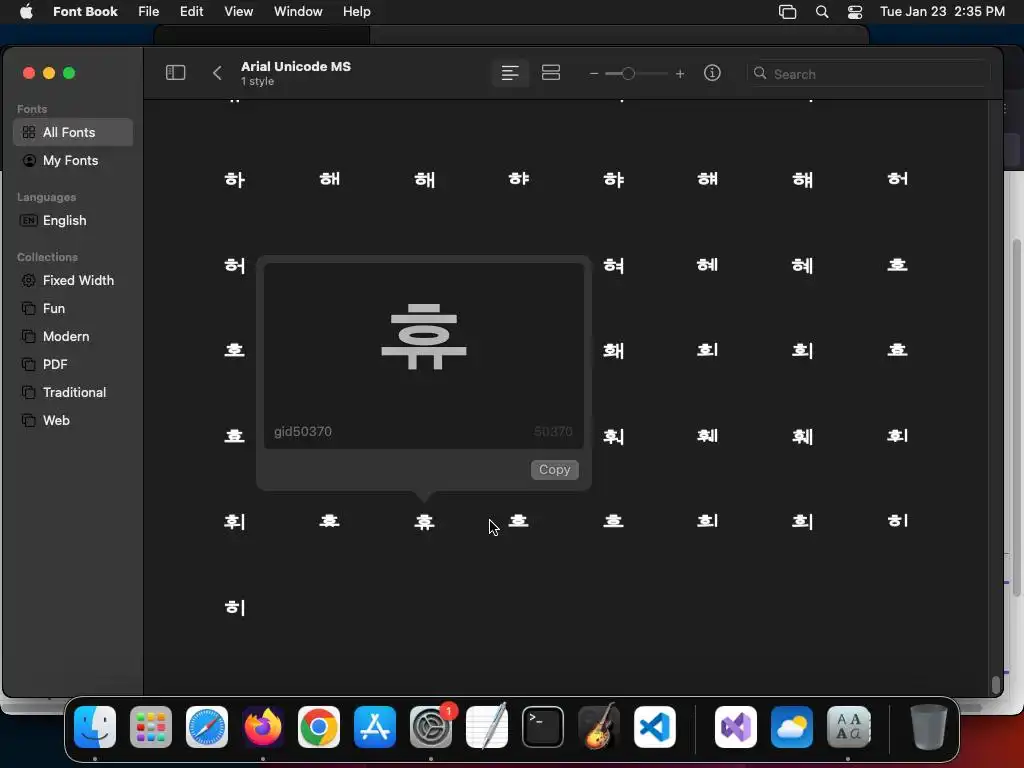Screen dimensions: 1024x768
Task: Open the Web collection
Action: 72,421
